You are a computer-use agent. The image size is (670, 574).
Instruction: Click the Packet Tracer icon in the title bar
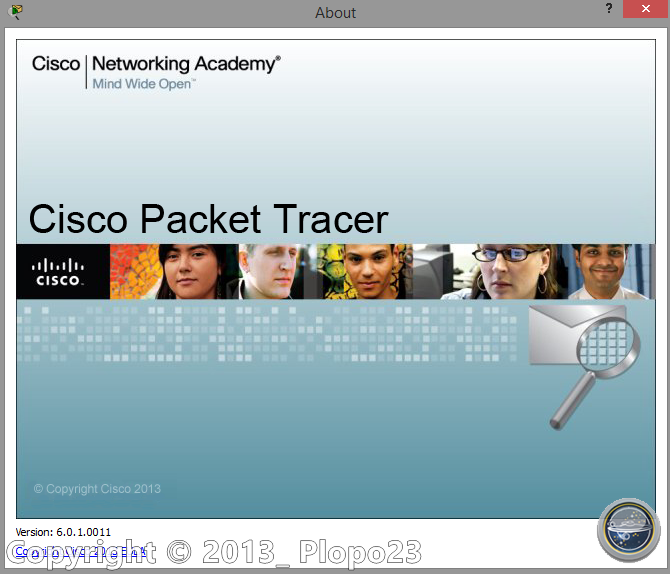(x=15, y=12)
